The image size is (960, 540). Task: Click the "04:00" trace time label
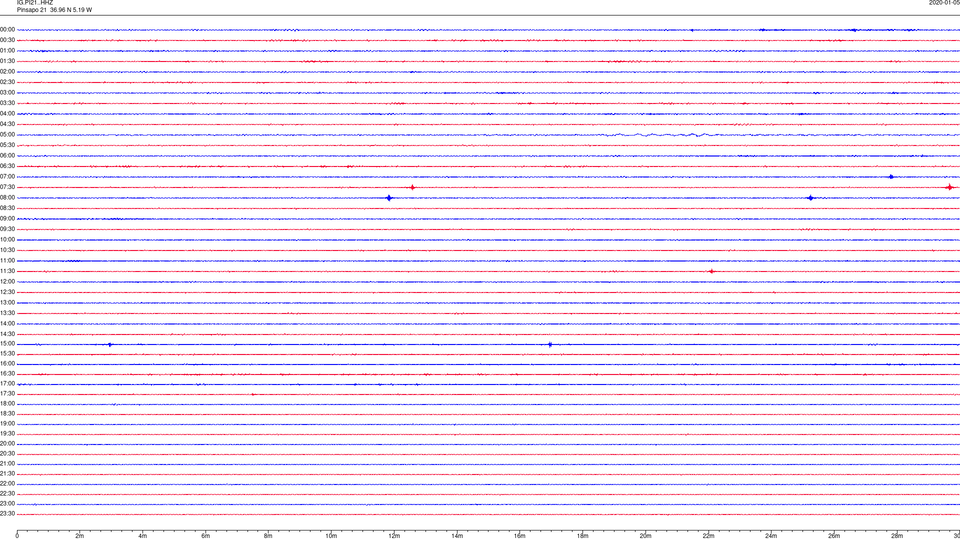click(7, 114)
